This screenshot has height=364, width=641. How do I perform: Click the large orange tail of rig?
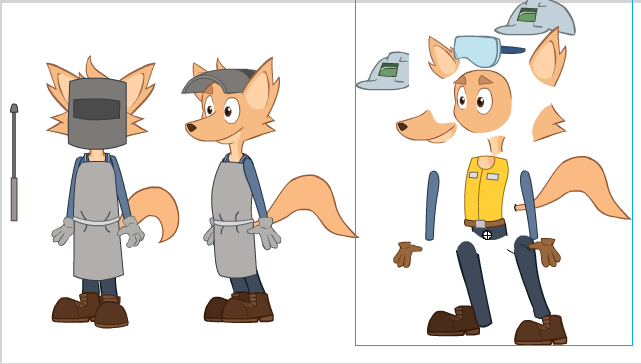click(x=576, y=188)
